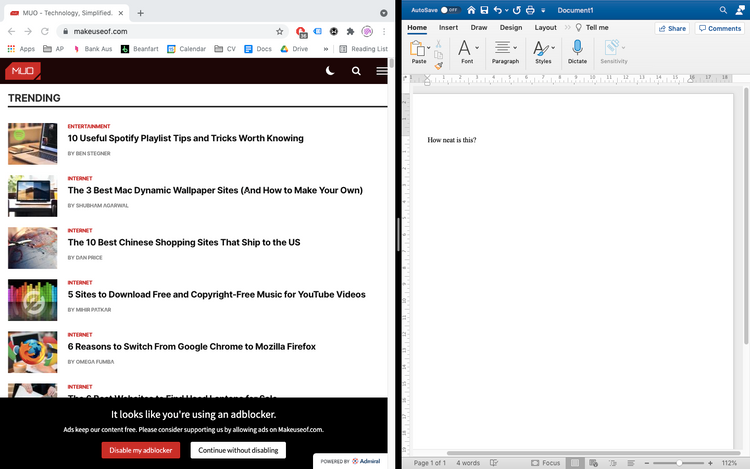This screenshot has height=469, width=750.
Task: Switch to the Insert ribbon tab
Action: tap(448, 28)
